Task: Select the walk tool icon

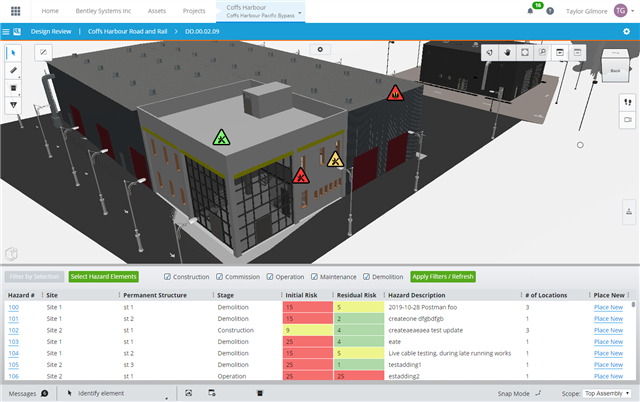Action: click(628, 102)
